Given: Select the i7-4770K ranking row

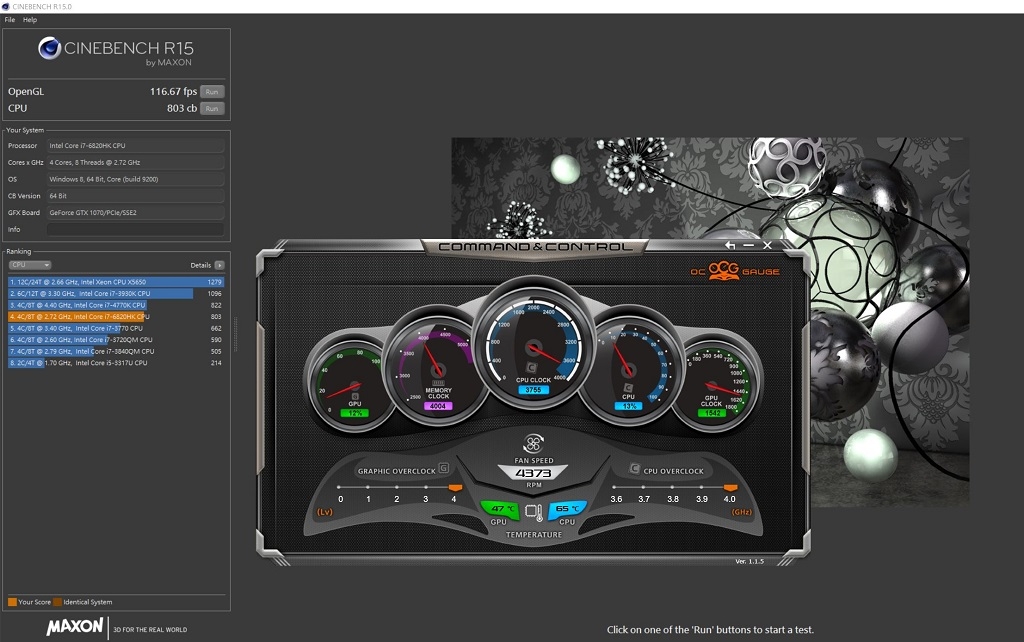Looking at the screenshot, I should pos(116,305).
